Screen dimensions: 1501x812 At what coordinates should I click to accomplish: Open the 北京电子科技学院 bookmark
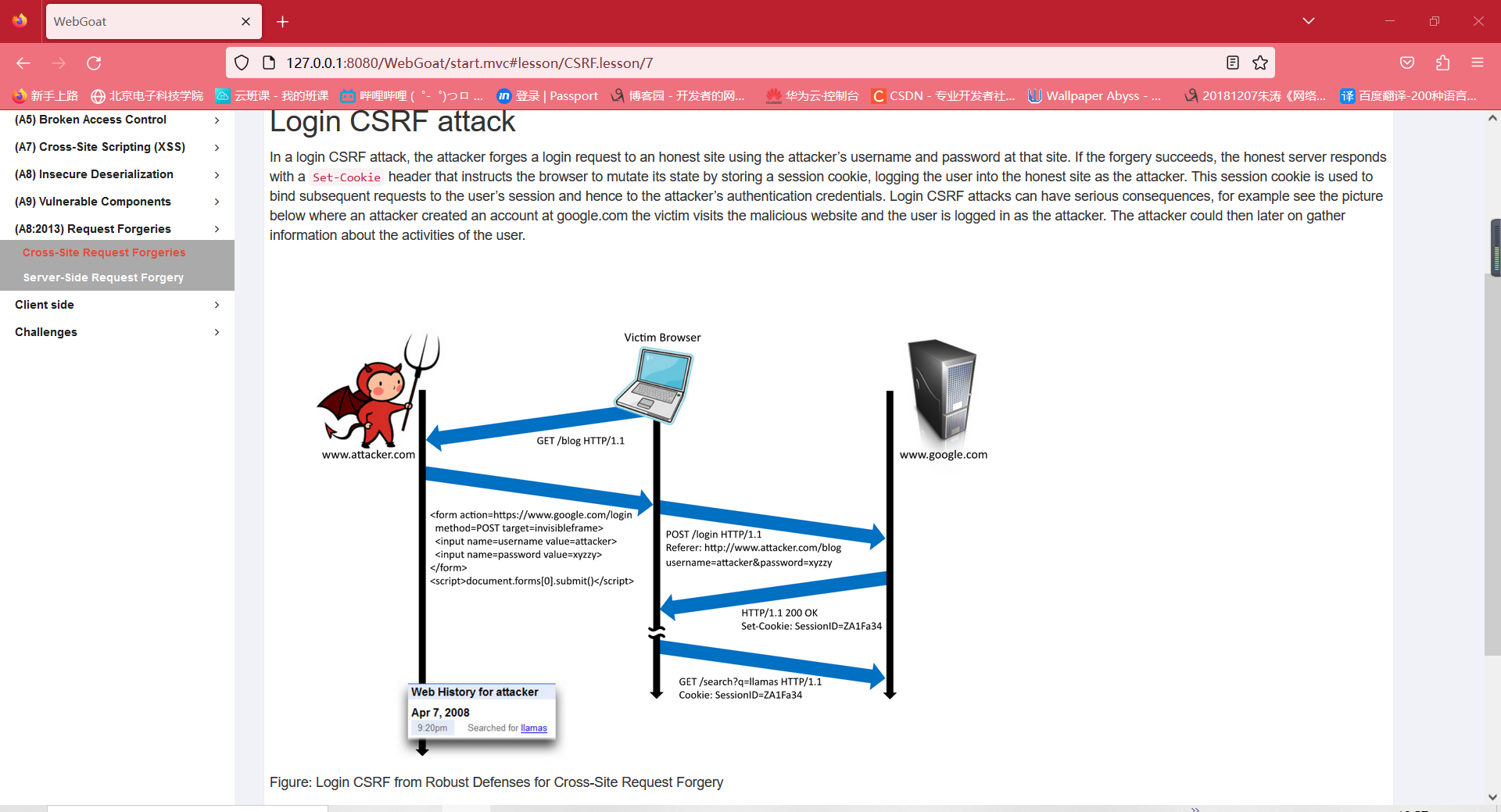click(x=147, y=96)
